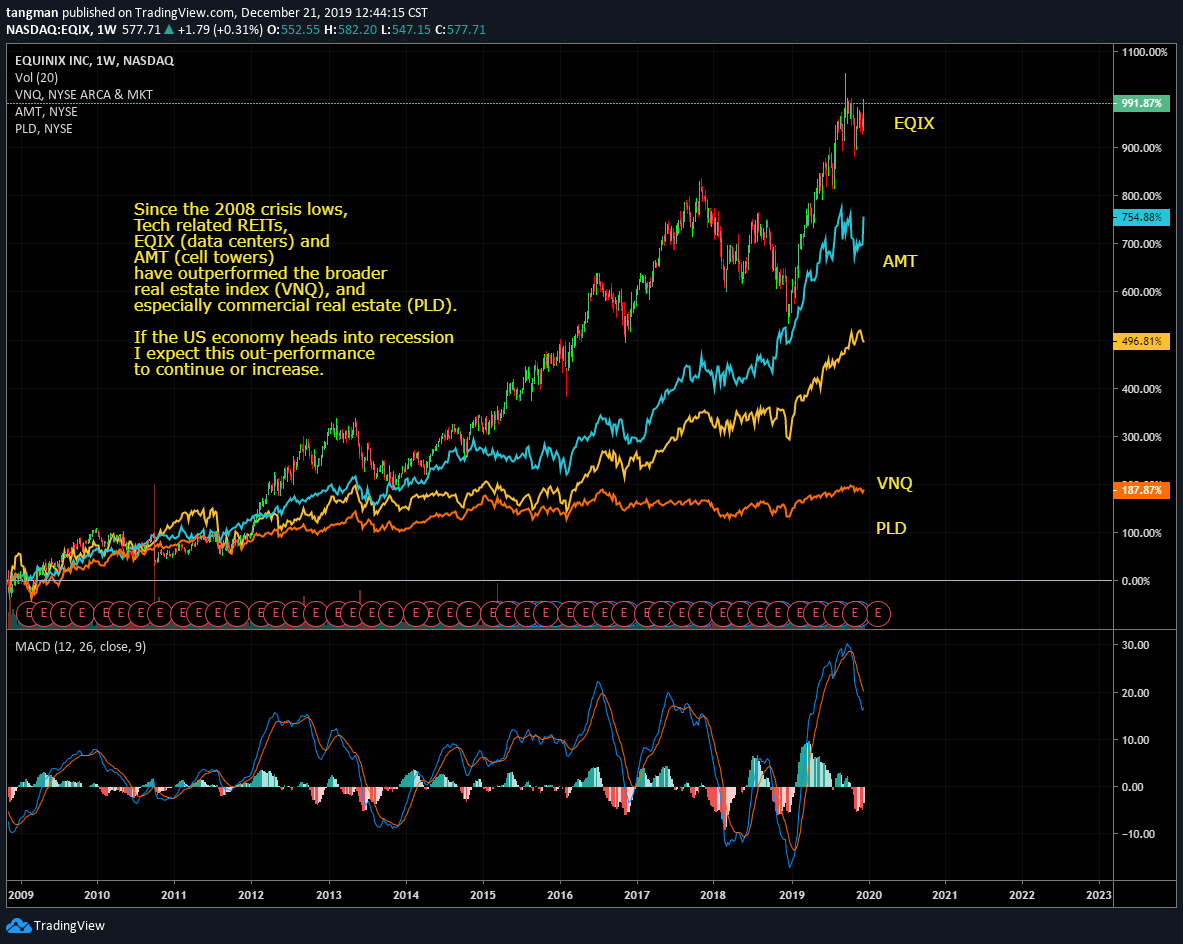
Task: Click the 'MACD (12, 26, close, 9)' indicator label
Action: [81, 647]
